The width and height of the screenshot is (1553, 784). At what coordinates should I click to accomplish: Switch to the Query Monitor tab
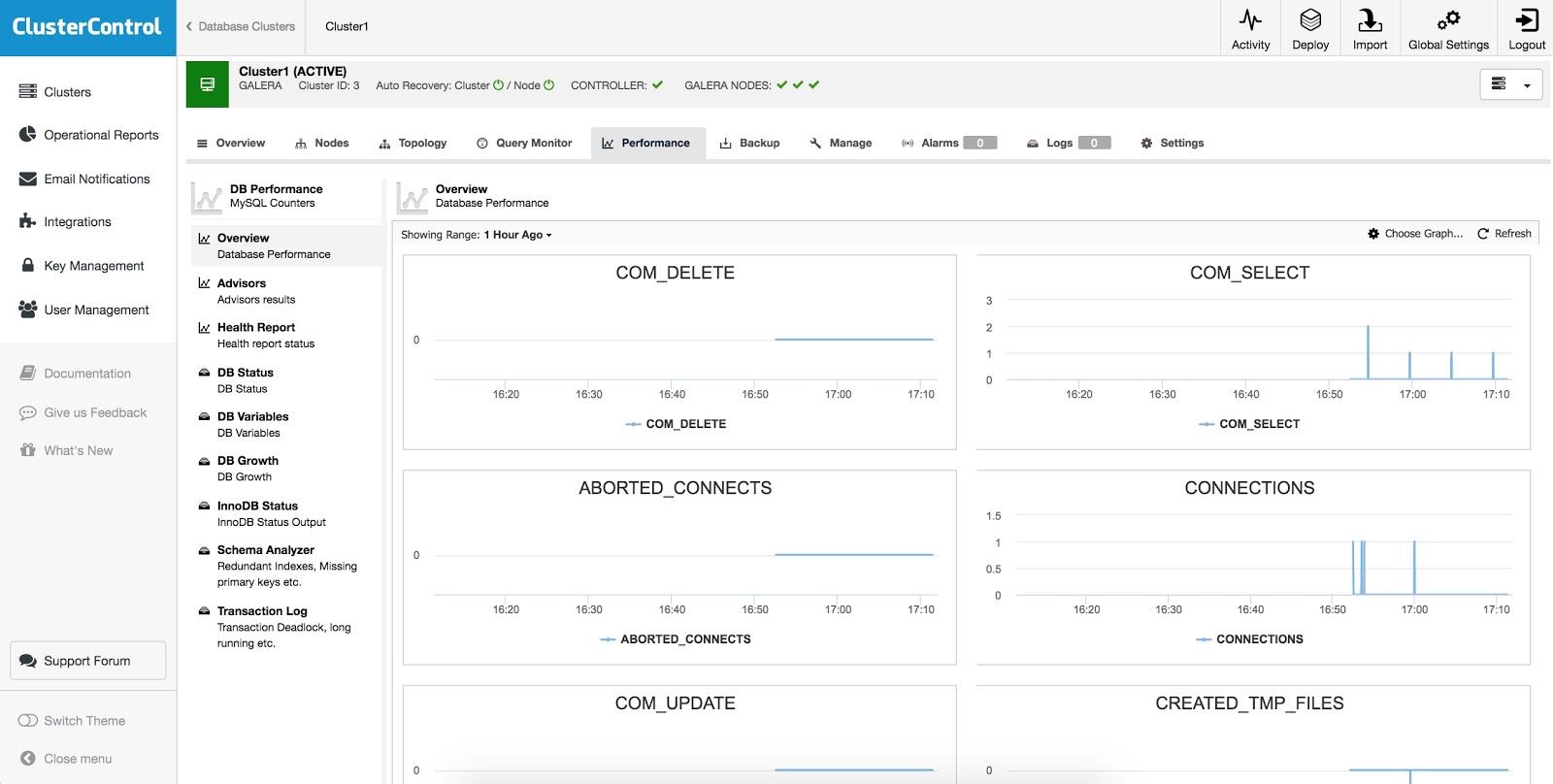point(524,143)
